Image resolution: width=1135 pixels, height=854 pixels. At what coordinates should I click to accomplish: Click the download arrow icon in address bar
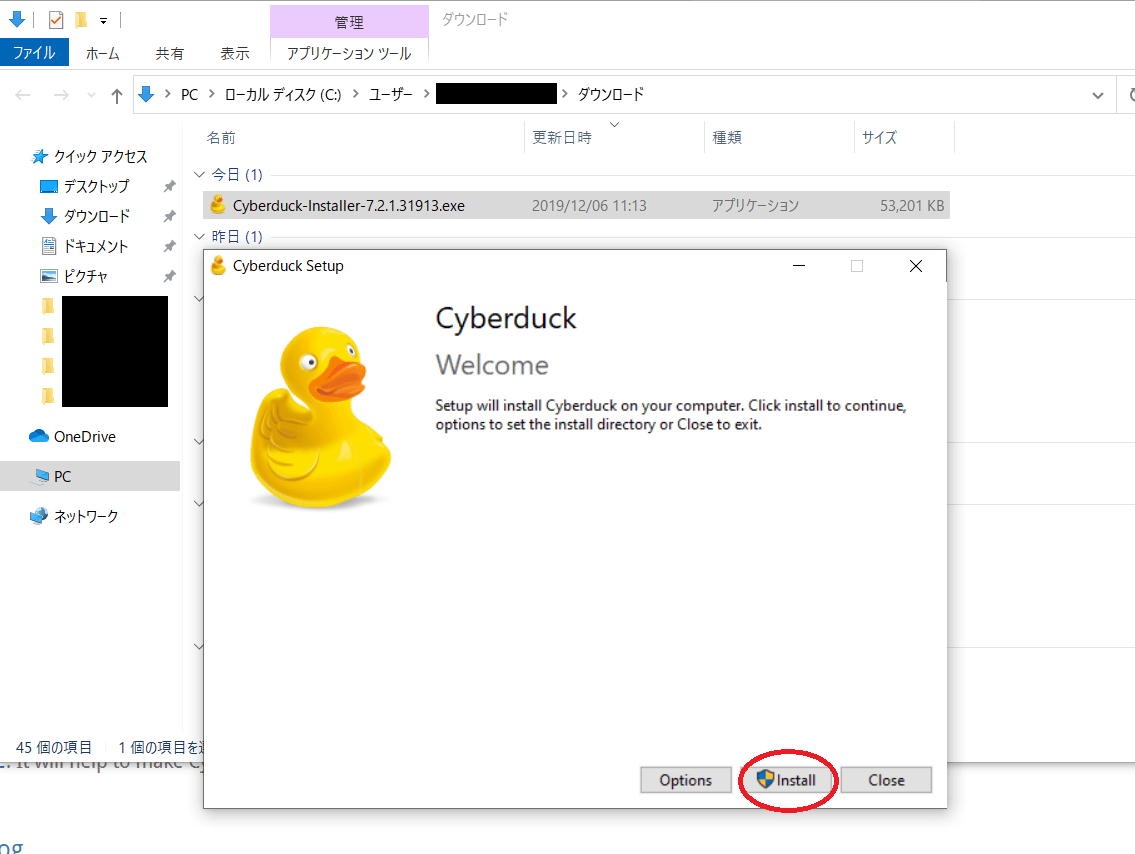[146, 94]
